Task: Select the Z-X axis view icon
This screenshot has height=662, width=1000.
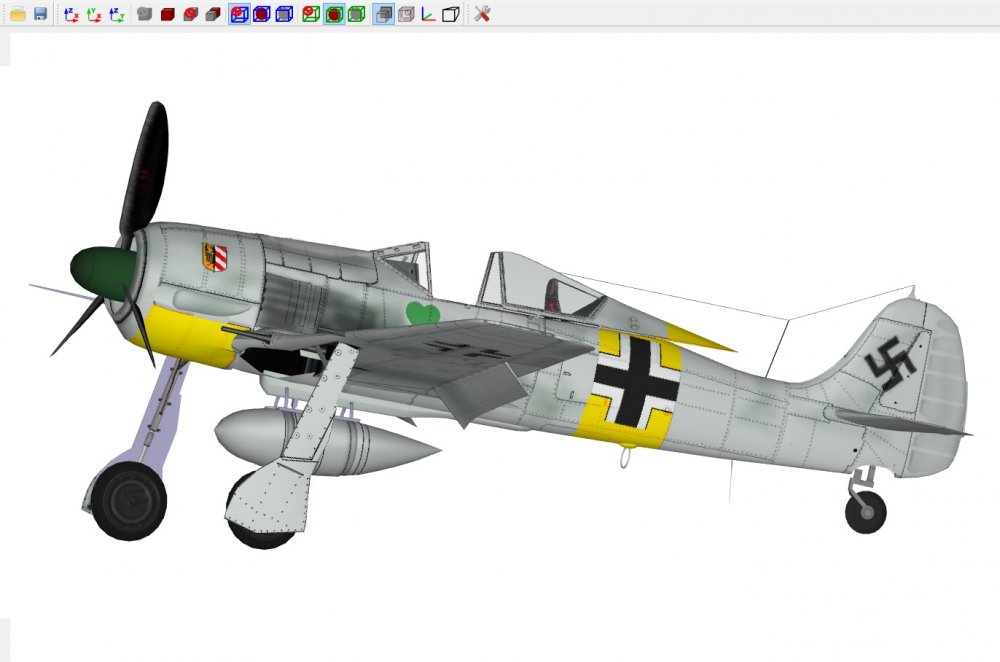Action: (71, 14)
